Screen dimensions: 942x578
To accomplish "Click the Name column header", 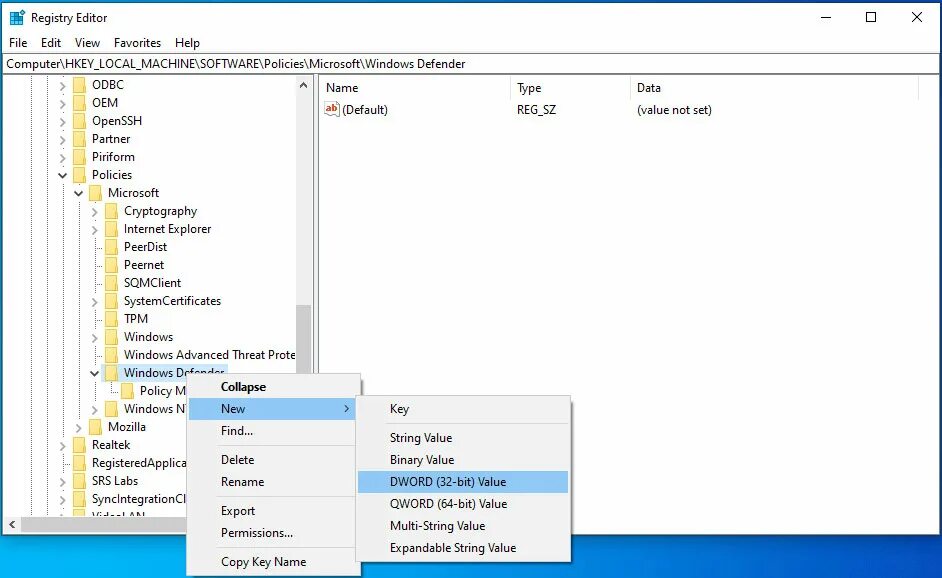I will click(415, 88).
